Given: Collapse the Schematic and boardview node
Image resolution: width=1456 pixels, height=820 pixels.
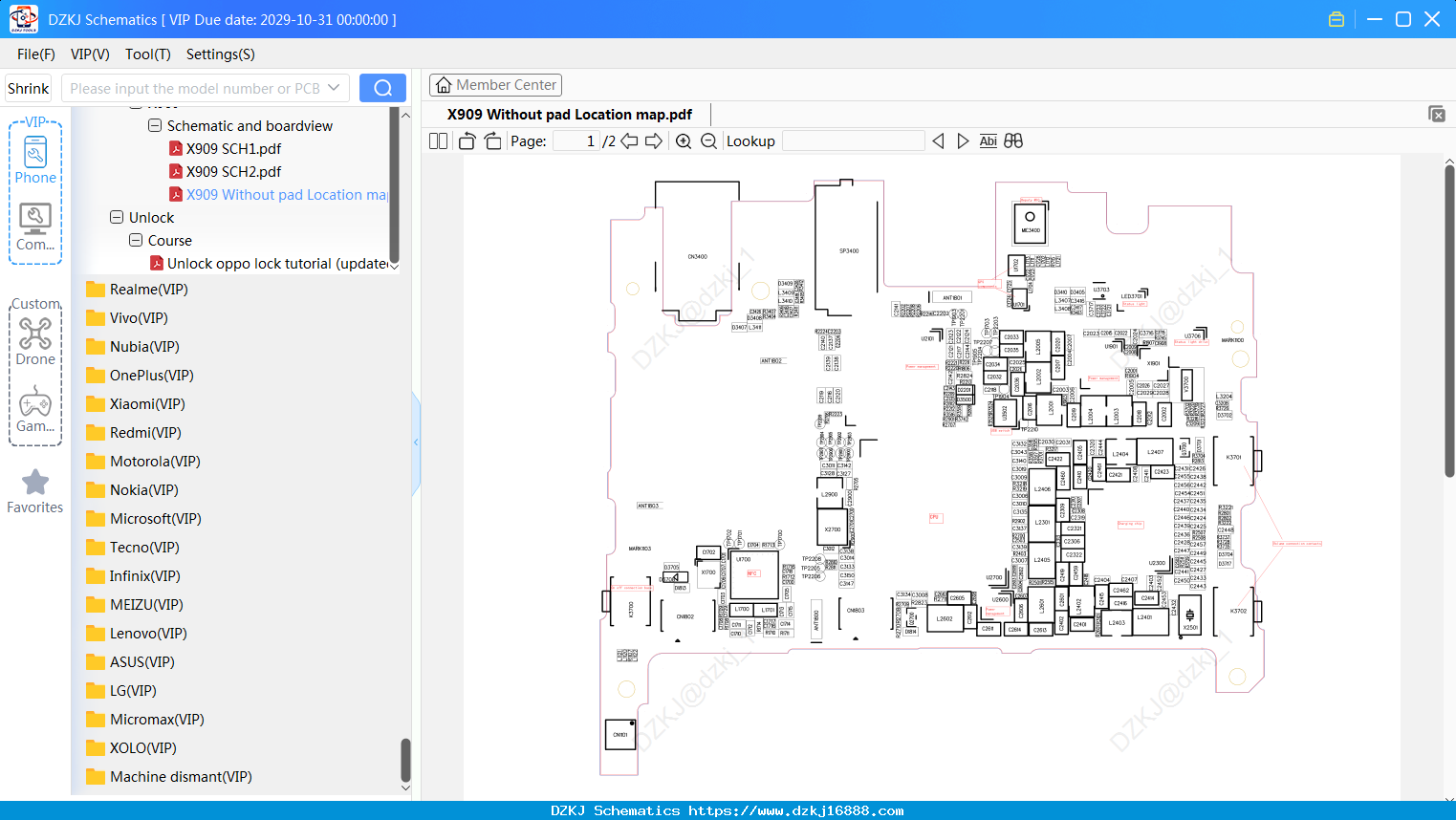Looking at the screenshot, I should tap(155, 126).
